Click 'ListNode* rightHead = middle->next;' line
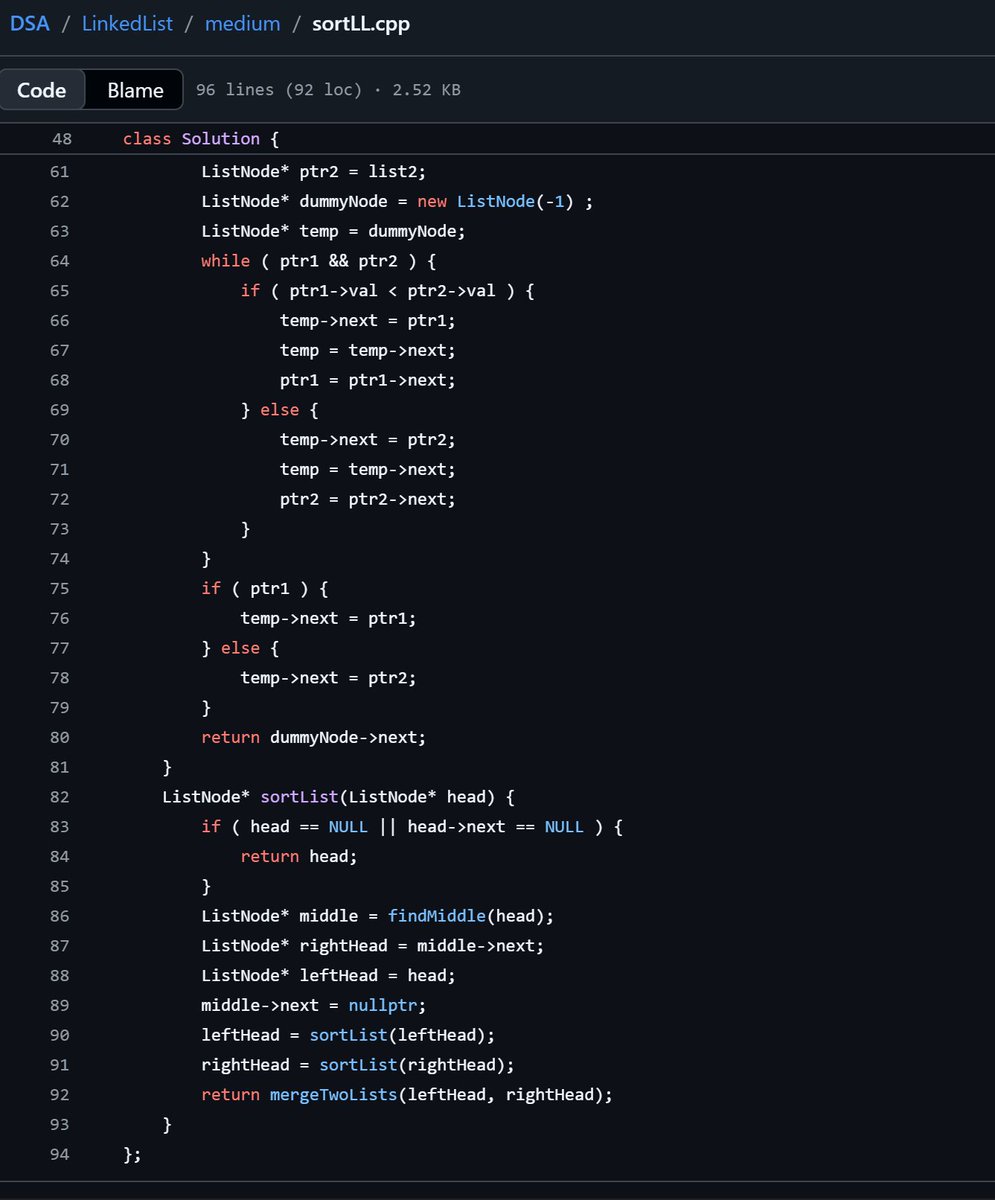995x1200 pixels. (373, 946)
